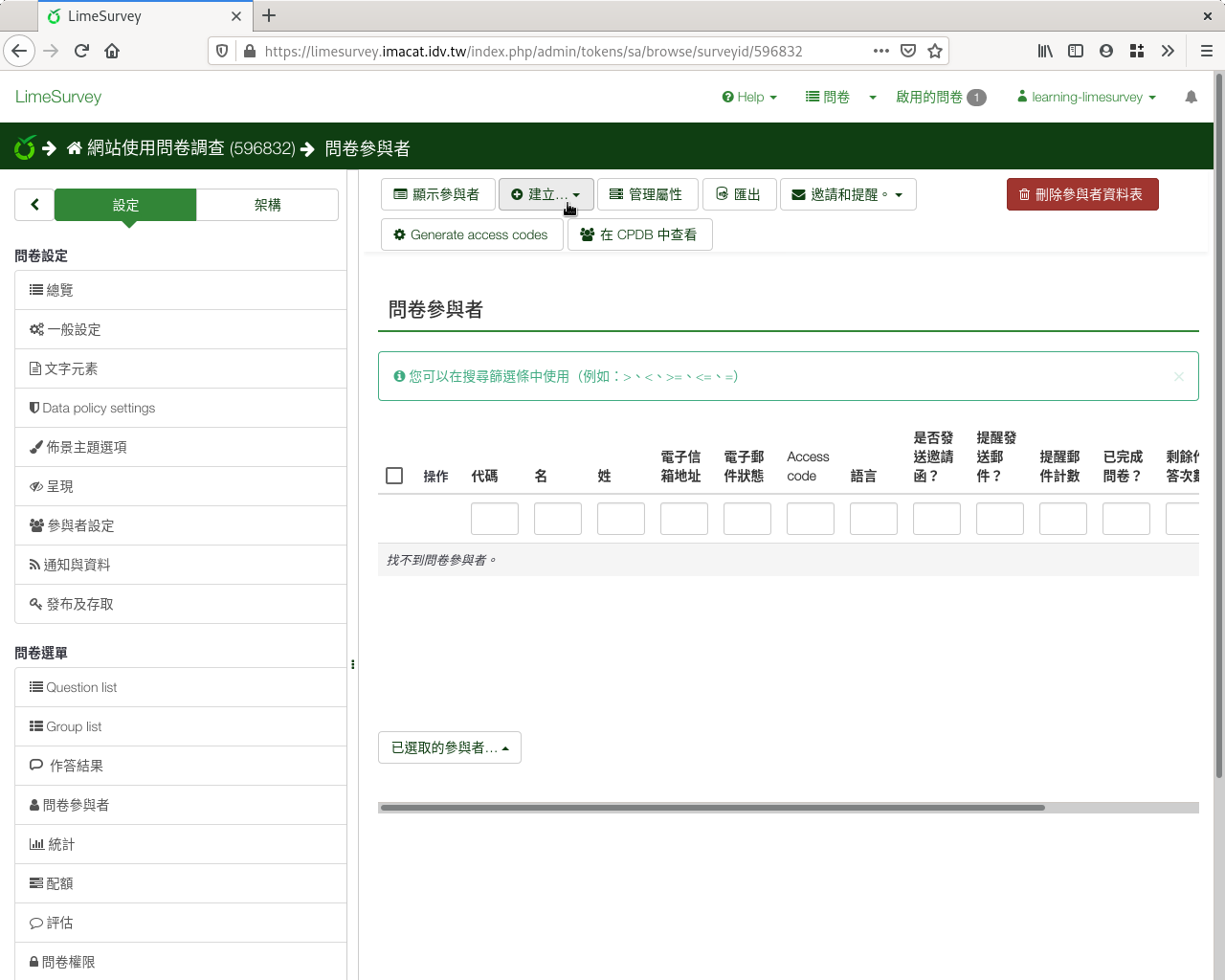This screenshot has height=980, width=1225.
Task: Click the page vertical scrollbar
Action: pos(1218,426)
